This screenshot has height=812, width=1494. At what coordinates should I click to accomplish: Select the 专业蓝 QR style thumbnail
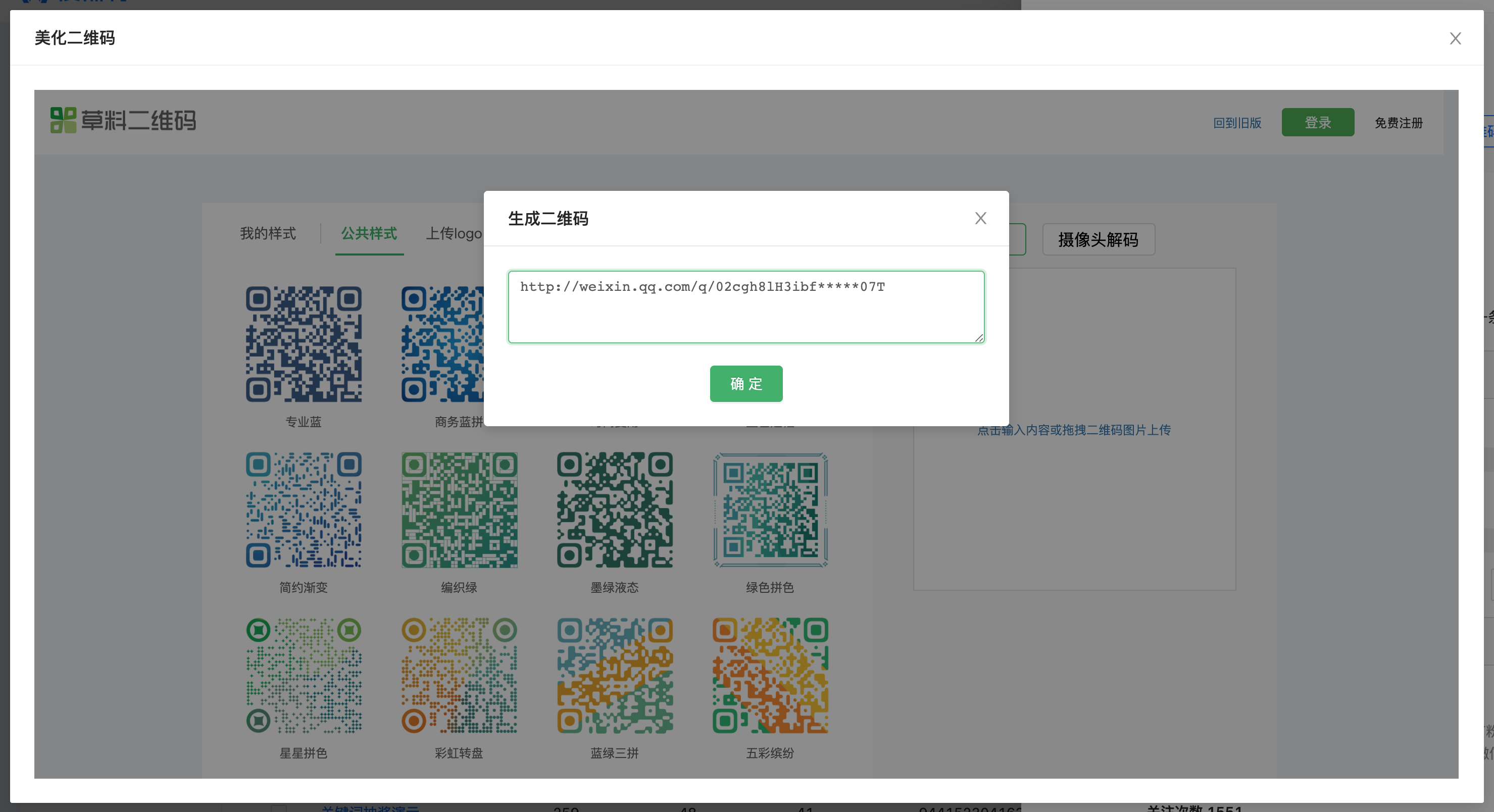[x=304, y=344]
